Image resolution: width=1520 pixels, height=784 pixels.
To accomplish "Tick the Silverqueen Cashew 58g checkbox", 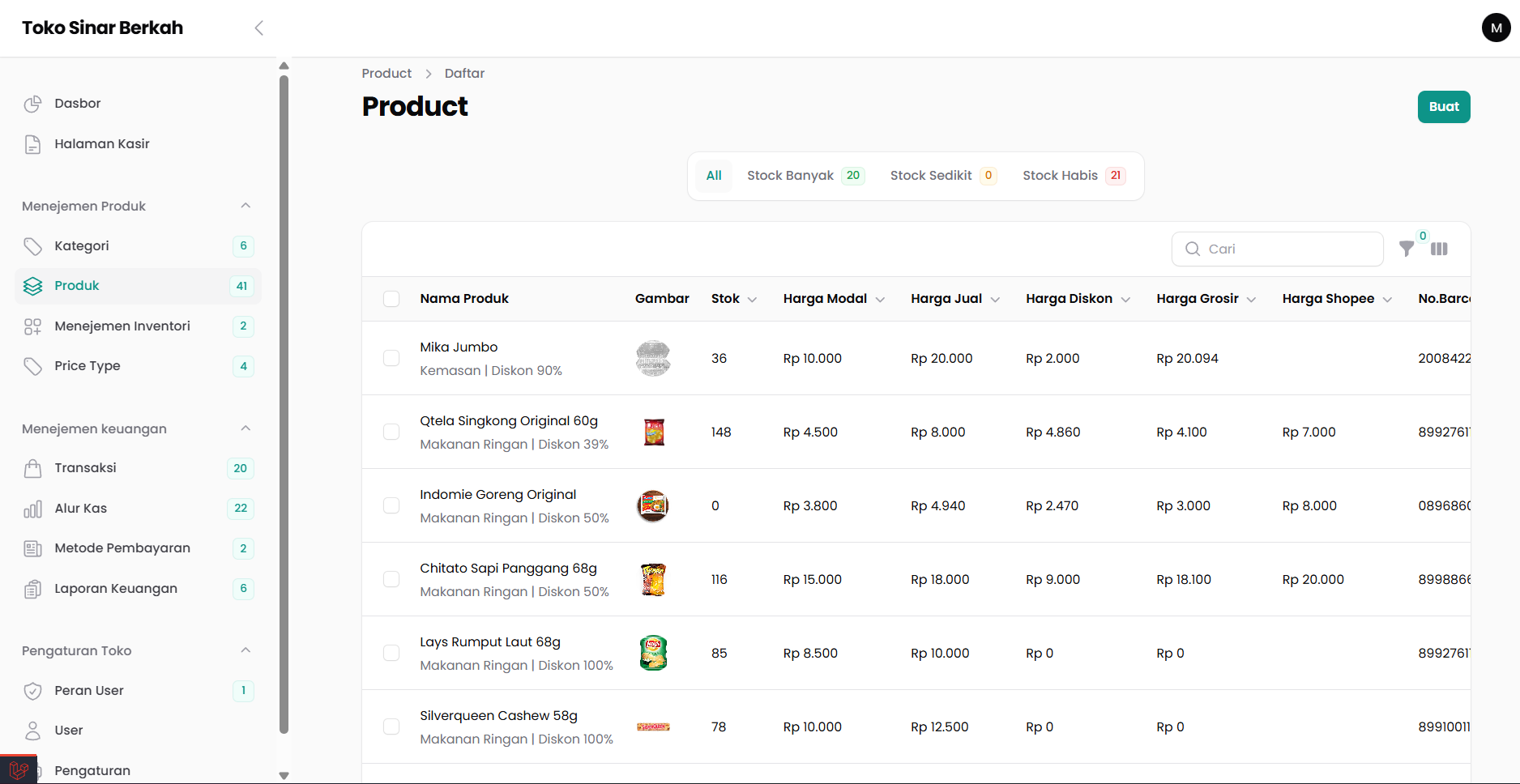I will 391,726.
